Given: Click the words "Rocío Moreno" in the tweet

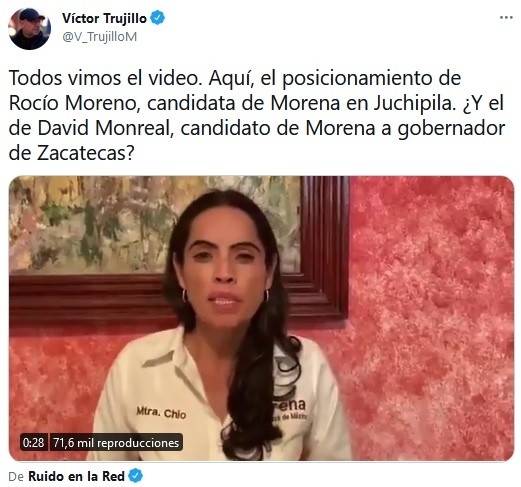Looking at the screenshot, I should click(x=73, y=103).
